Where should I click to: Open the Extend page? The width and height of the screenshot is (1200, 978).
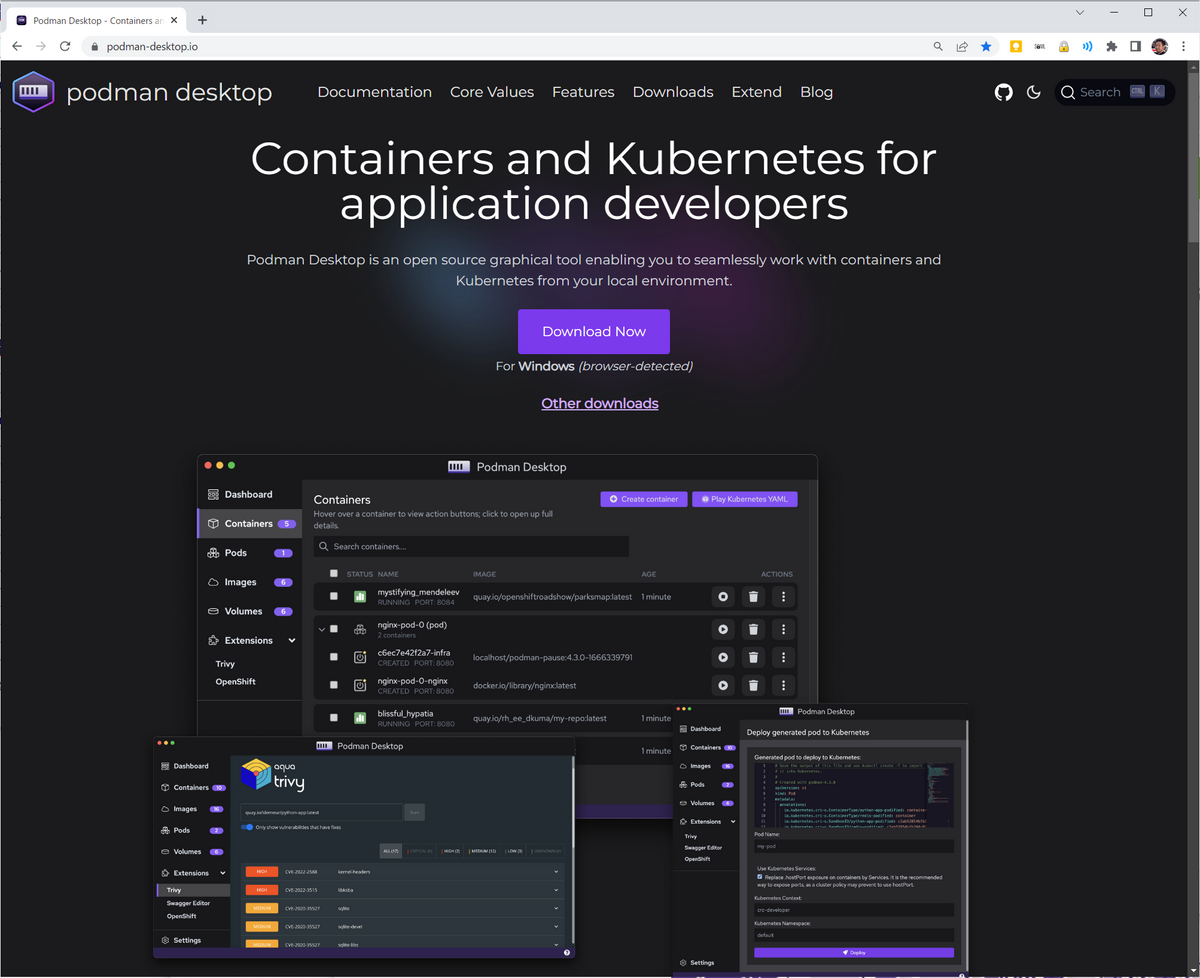pos(757,92)
